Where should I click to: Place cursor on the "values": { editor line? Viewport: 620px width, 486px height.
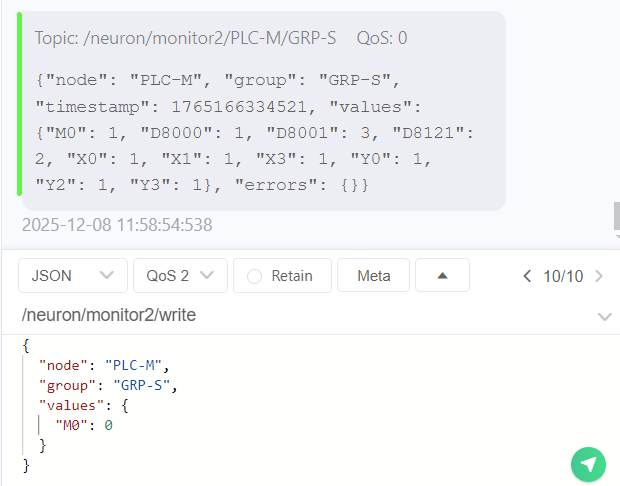click(x=83, y=405)
